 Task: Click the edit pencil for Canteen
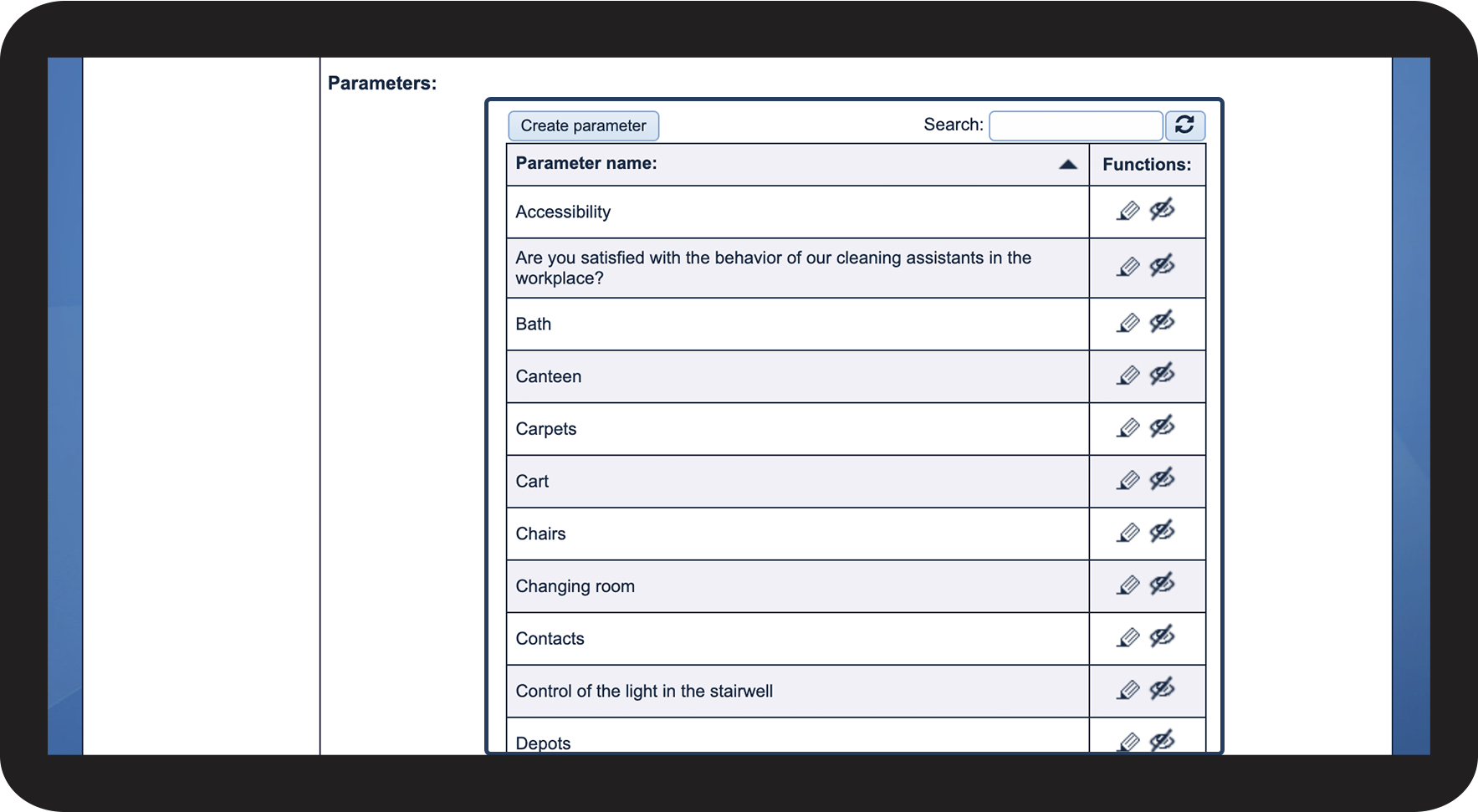(1128, 376)
